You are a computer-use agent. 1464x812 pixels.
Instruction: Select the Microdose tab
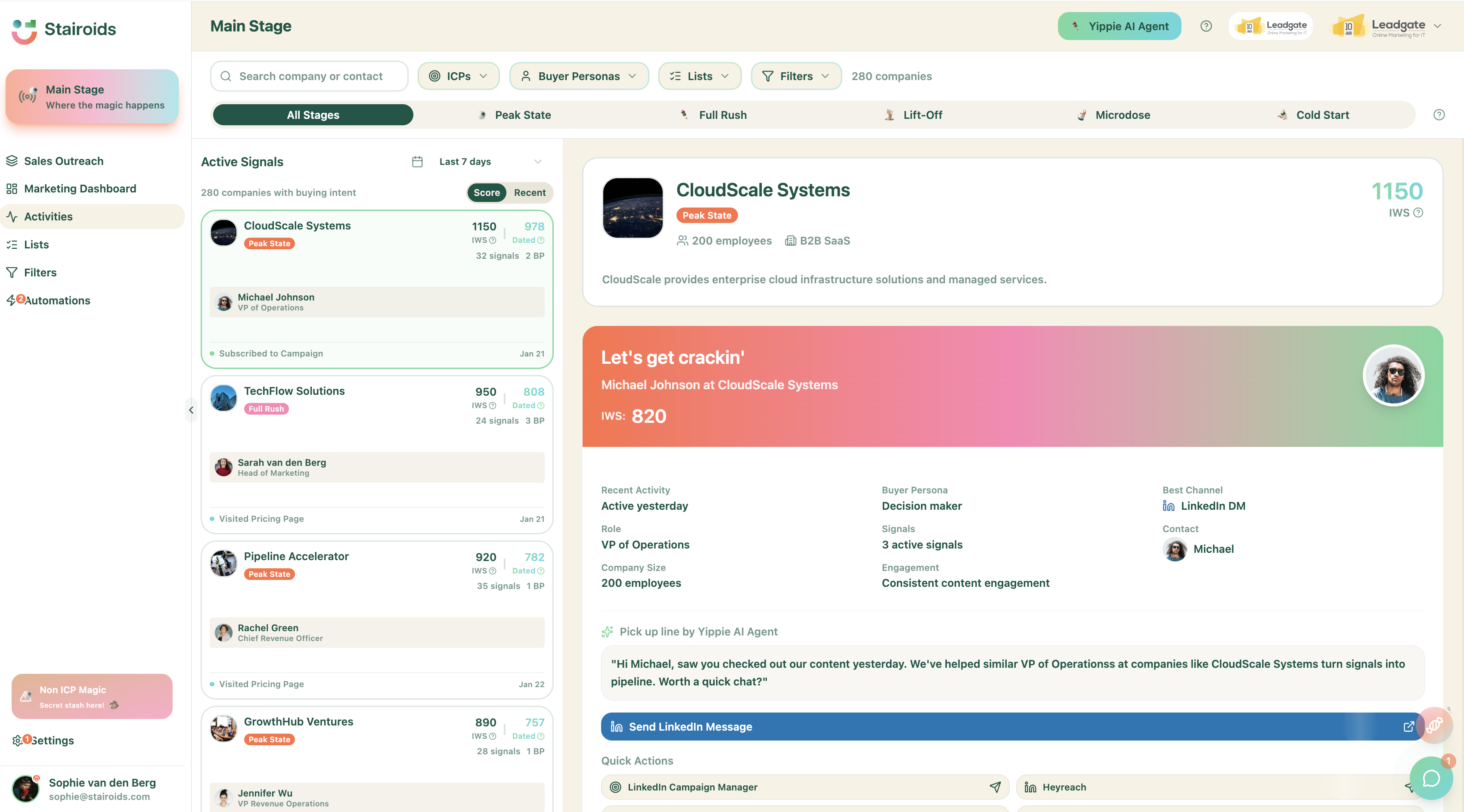[x=1114, y=115]
